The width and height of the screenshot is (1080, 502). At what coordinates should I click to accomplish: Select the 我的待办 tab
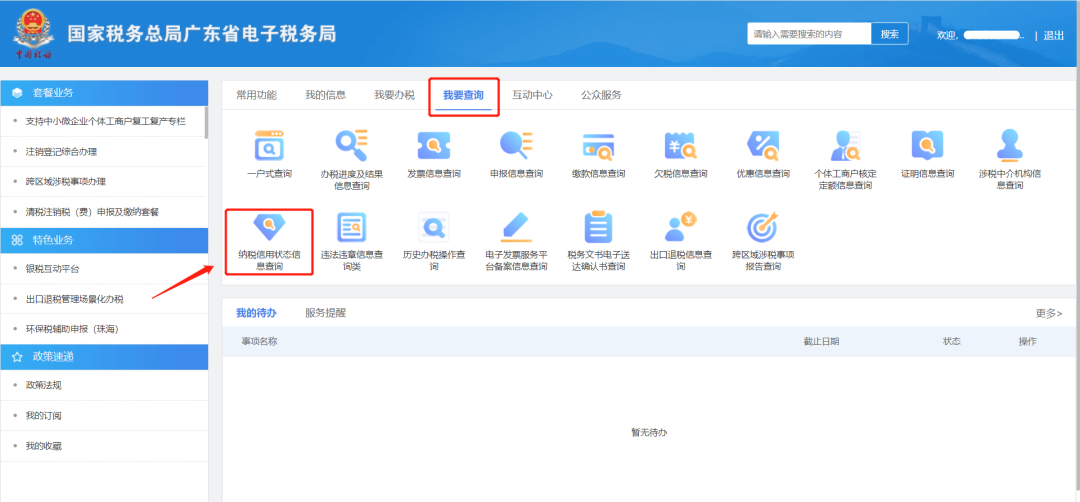click(x=256, y=313)
